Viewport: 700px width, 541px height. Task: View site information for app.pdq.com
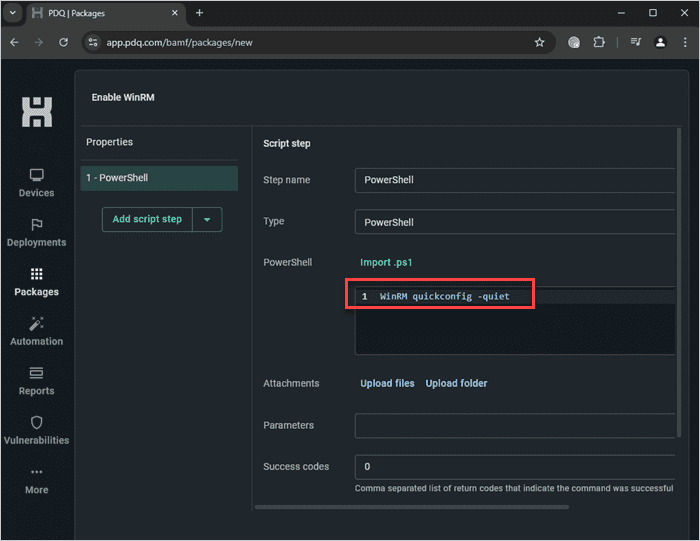[x=93, y=42]
